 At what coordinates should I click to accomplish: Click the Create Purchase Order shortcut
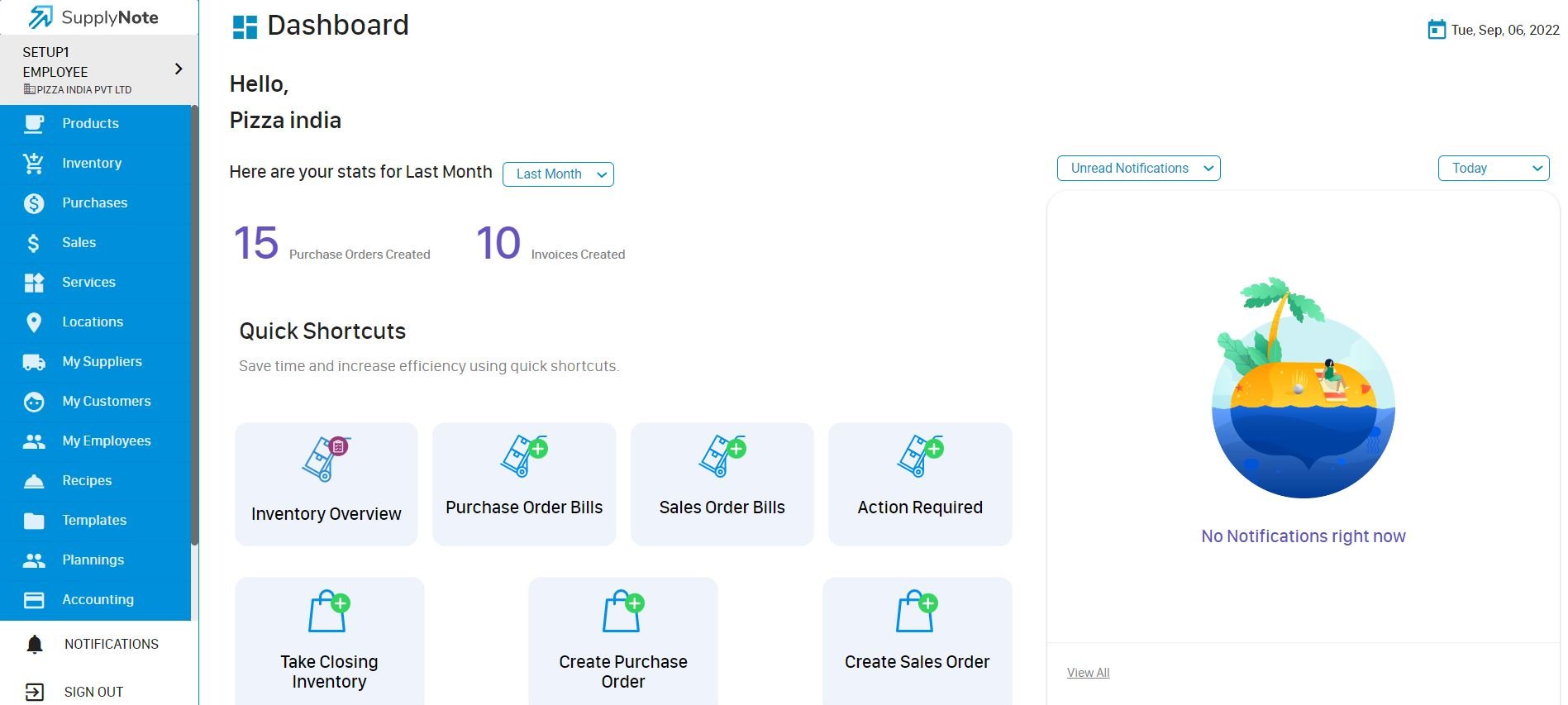coord(623,641)
